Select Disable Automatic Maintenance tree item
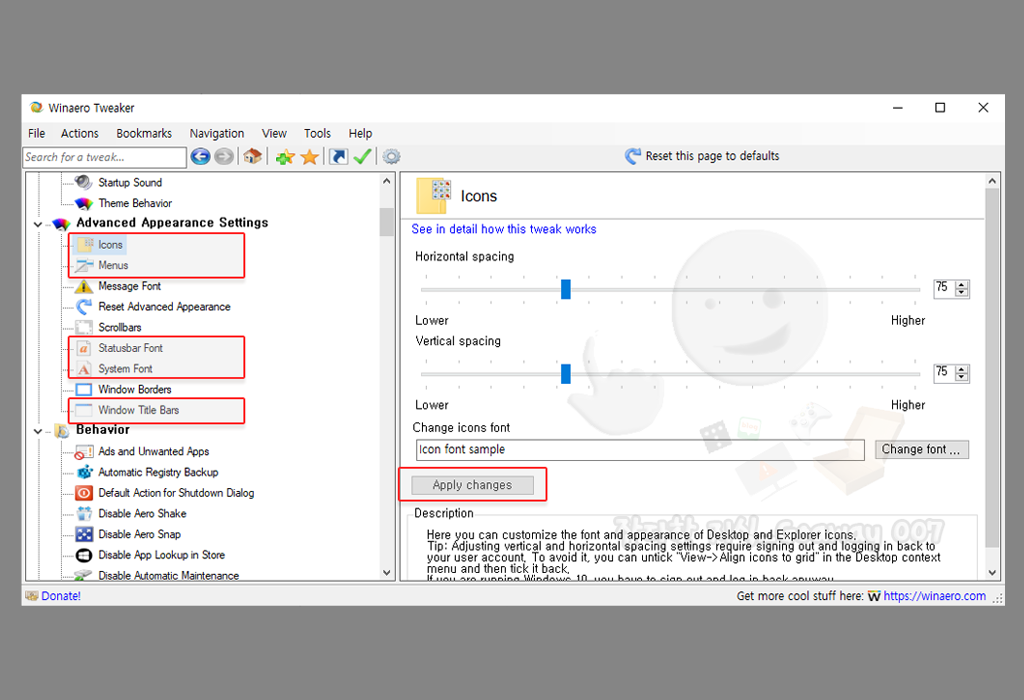1024x700 pixels. tap(168, 575)
